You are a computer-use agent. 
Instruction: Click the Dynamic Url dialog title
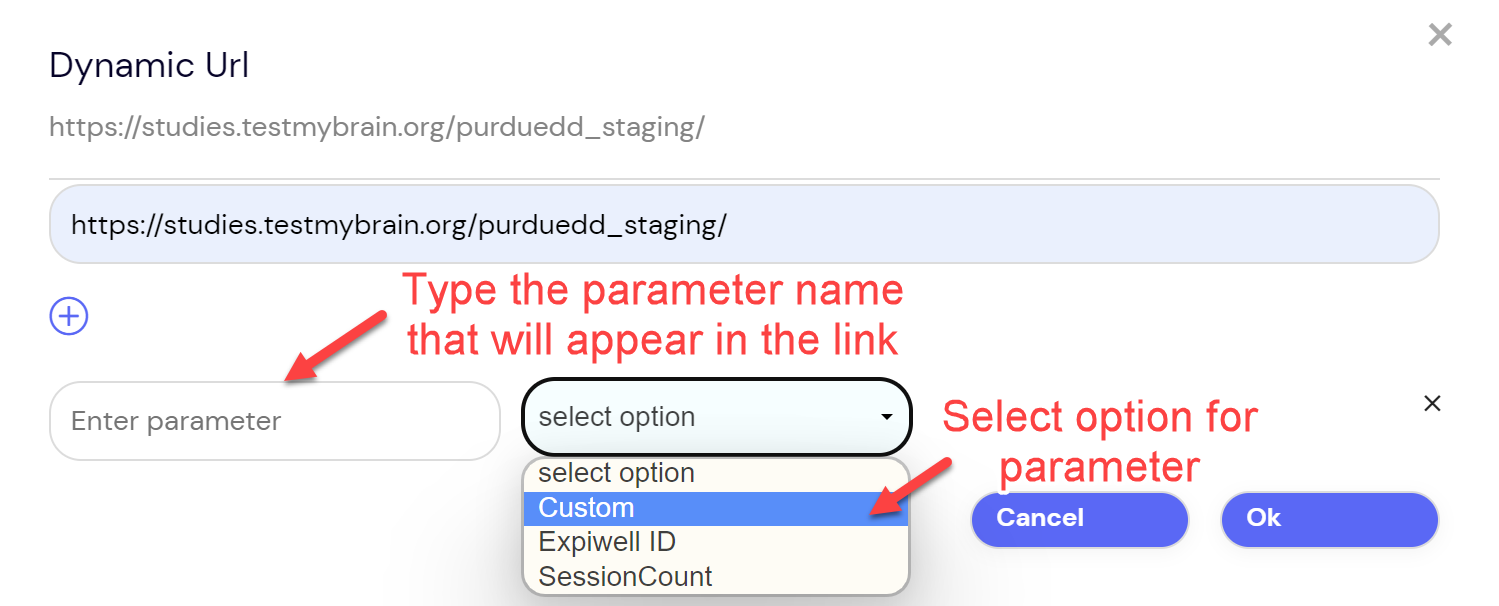148,65
